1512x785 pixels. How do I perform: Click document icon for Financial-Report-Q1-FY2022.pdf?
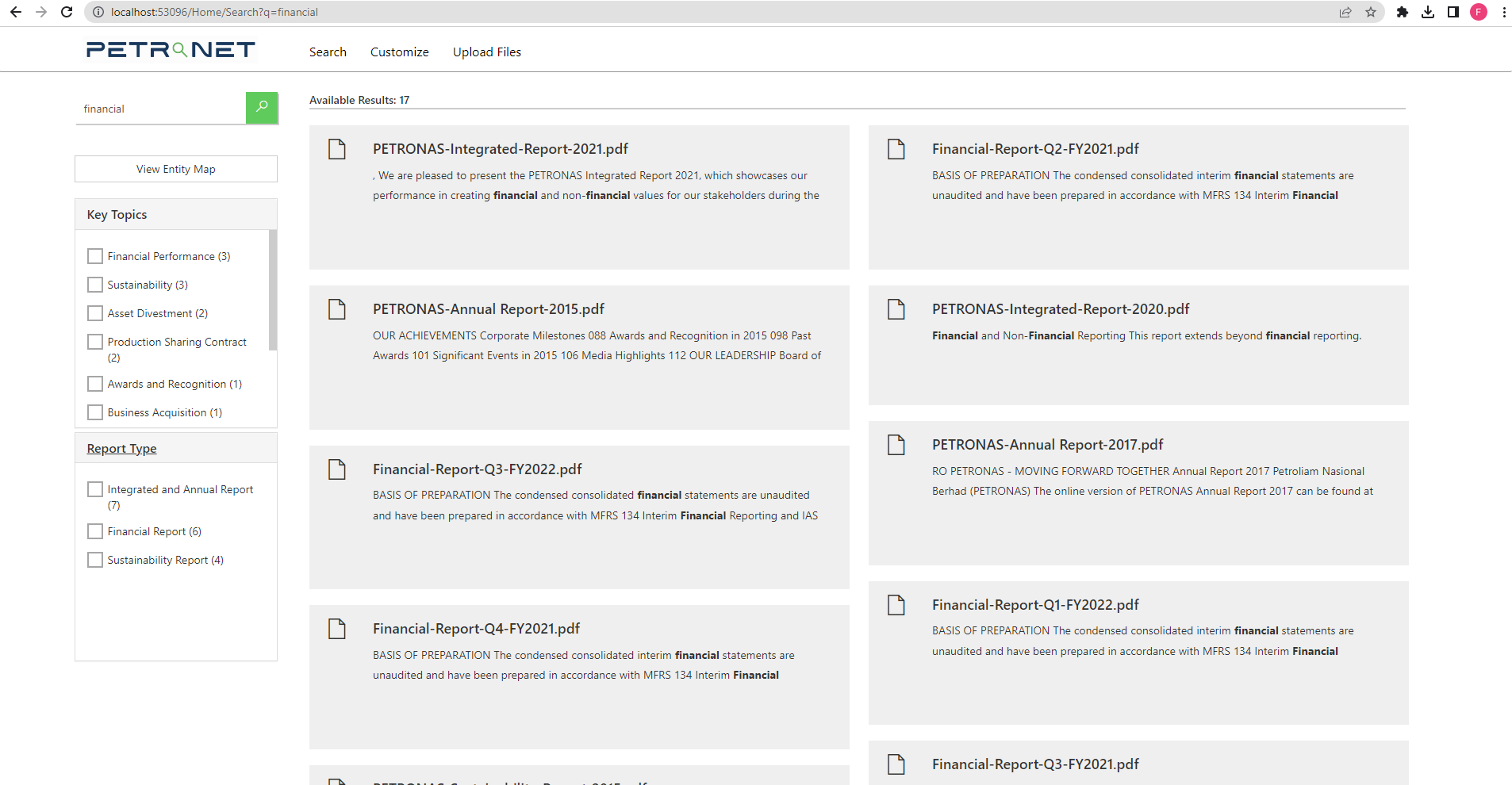click(896, 605)
